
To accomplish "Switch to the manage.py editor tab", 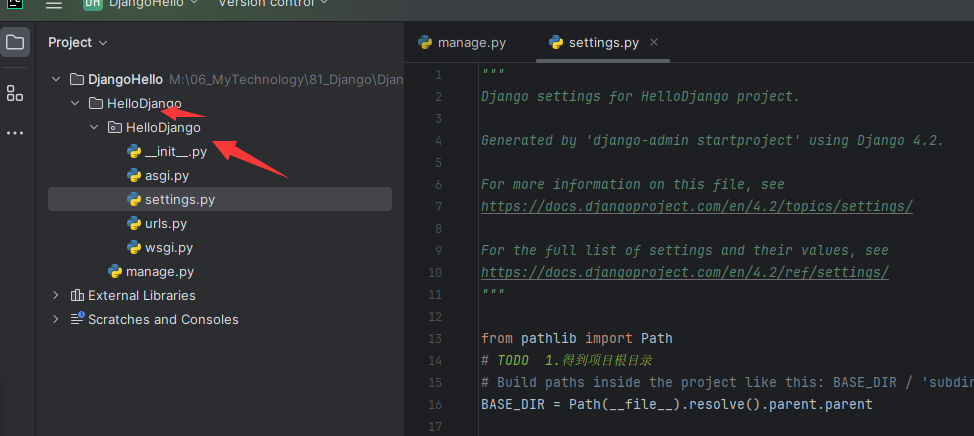I will (463, 43).
